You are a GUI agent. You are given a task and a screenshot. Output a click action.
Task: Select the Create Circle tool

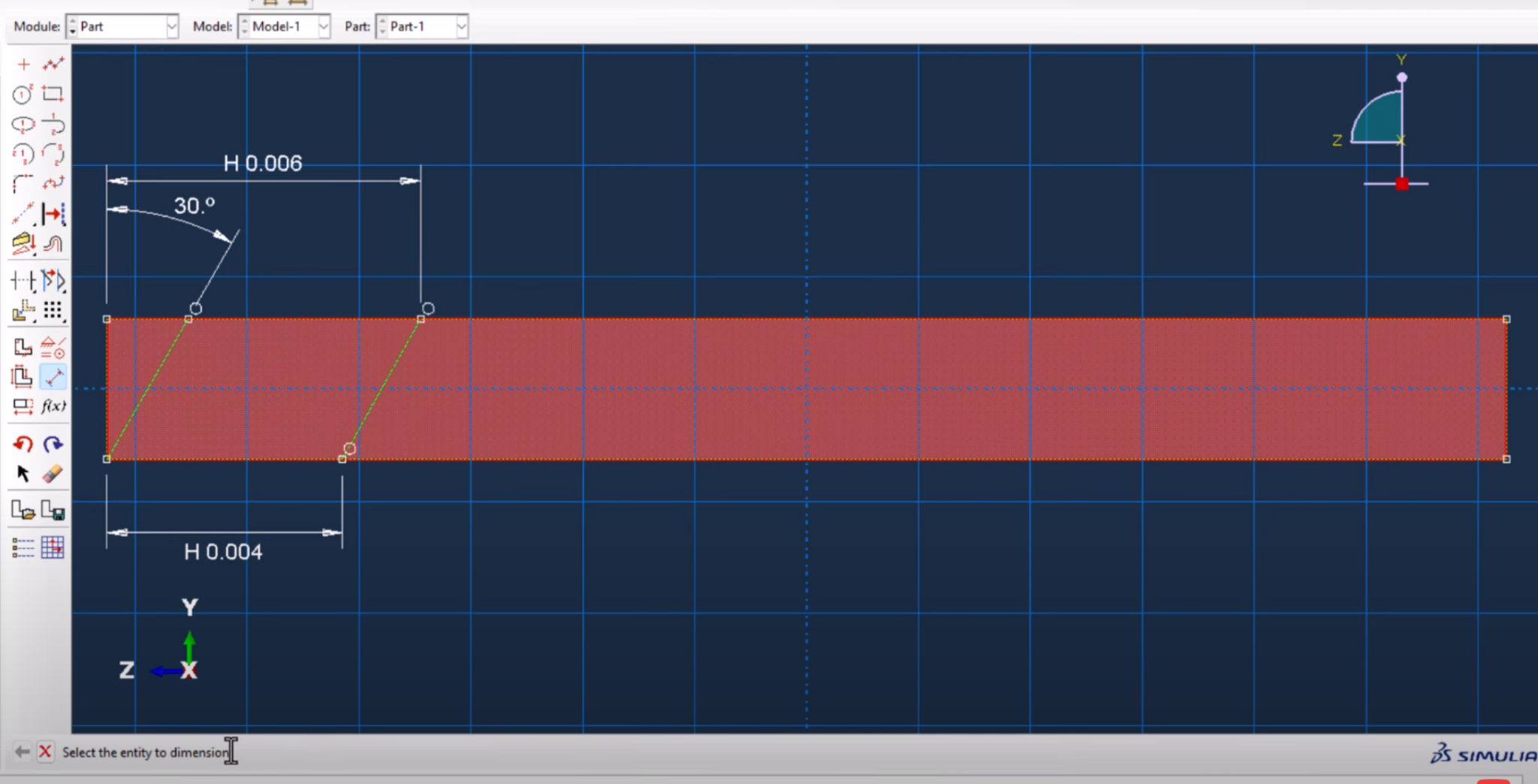[23, 94]
